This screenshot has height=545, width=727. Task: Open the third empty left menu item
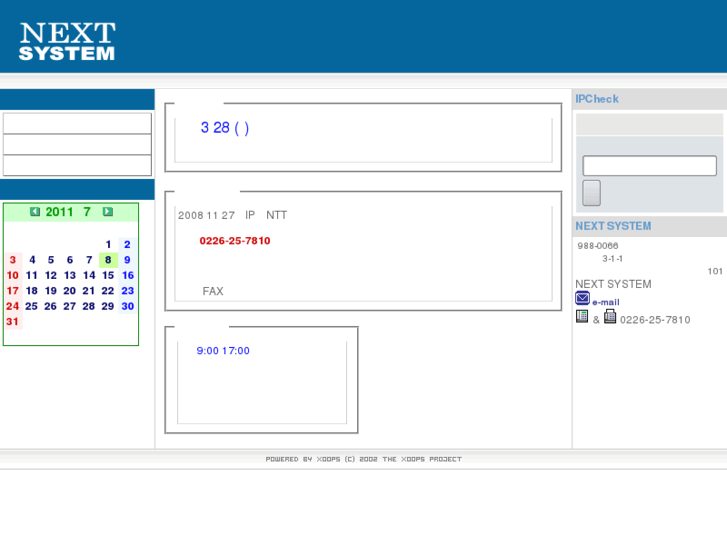tap(77, 165)
